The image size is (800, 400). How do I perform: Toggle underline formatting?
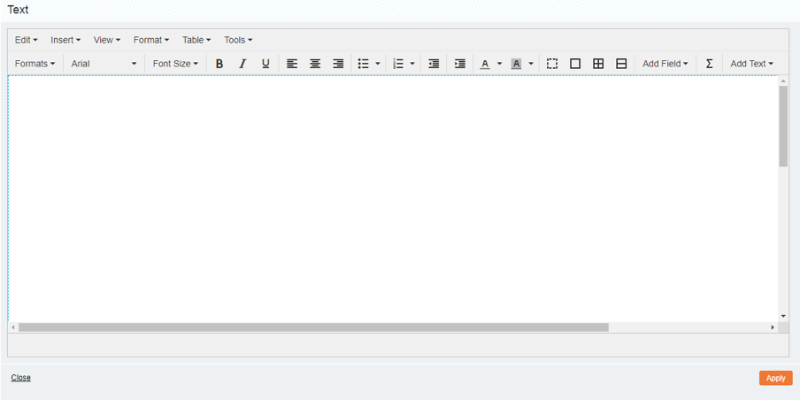click(265, 64)
